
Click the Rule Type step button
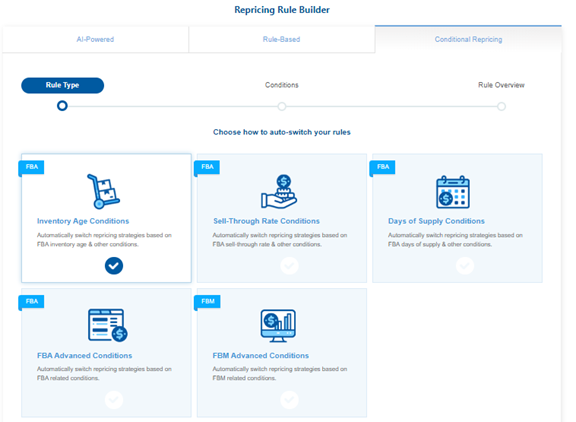(x=62, y=85)
